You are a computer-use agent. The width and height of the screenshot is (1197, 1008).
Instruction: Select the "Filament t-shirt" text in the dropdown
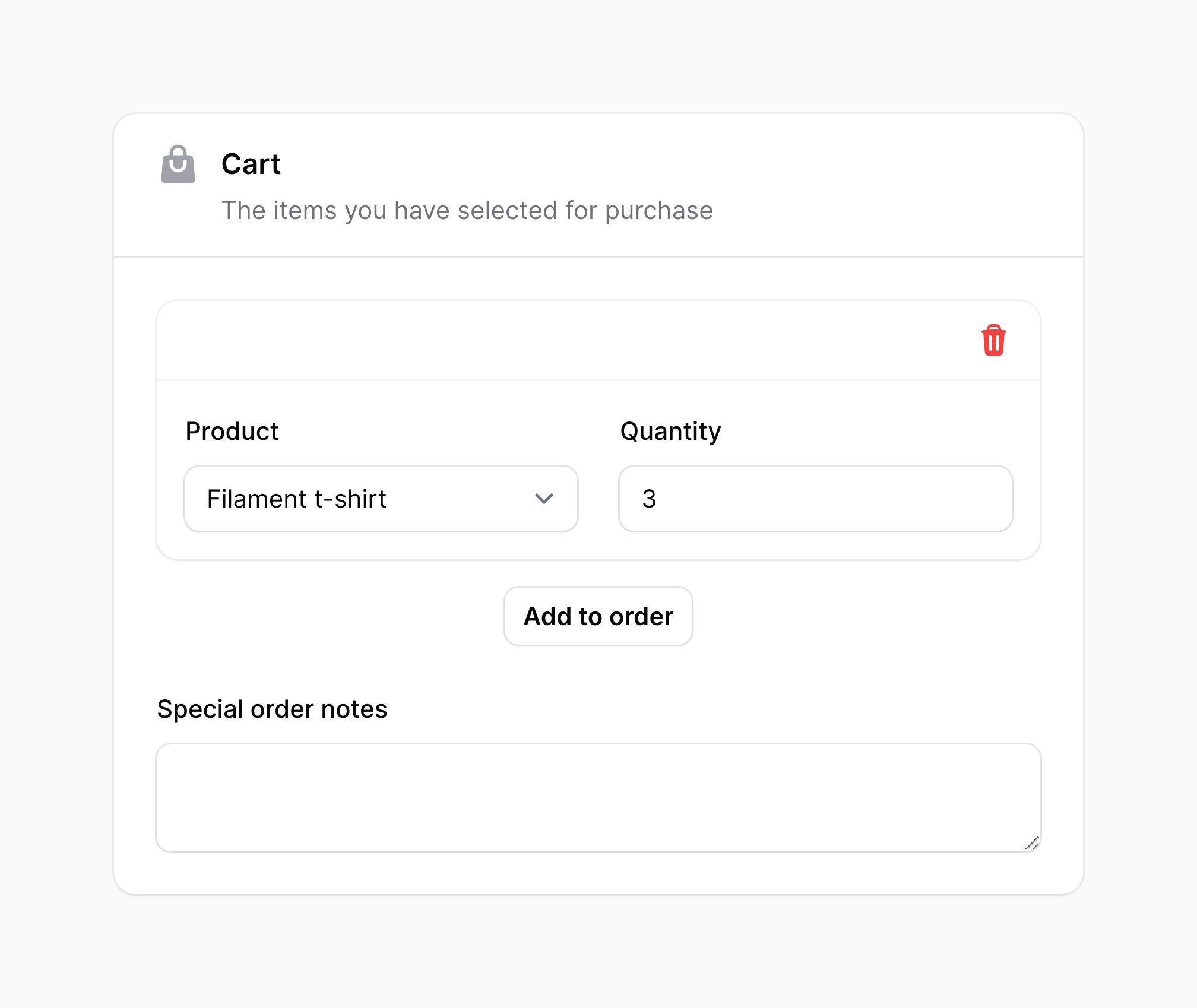pyautogui.click(x=296, y=499)
